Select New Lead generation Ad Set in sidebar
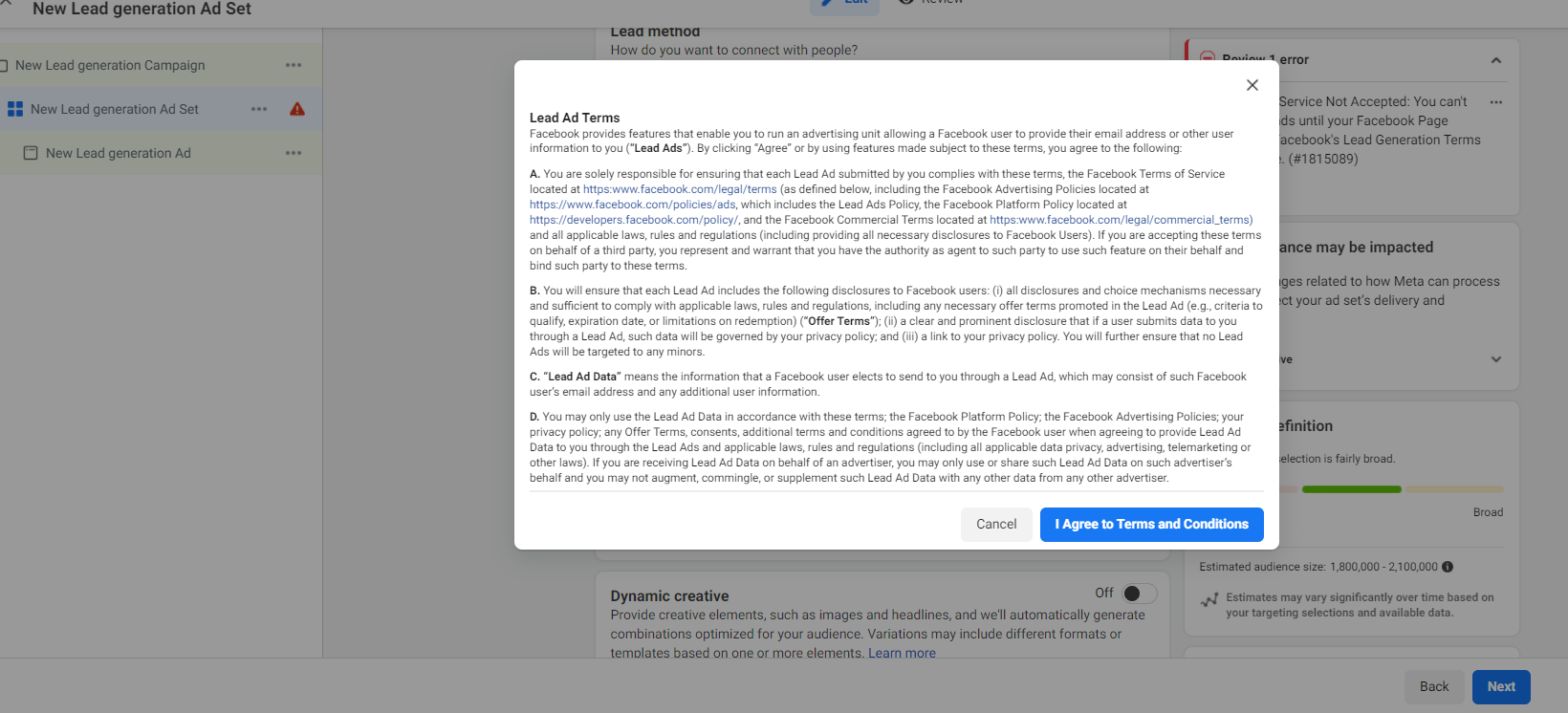Screen dimensions: 1568x713 click(x=115, y=109)
